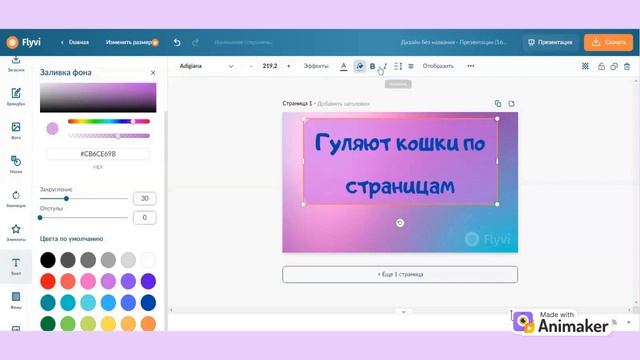
Task: Select the dark violet color swatch
Action: pyautogui.click(x=148, y=281)
